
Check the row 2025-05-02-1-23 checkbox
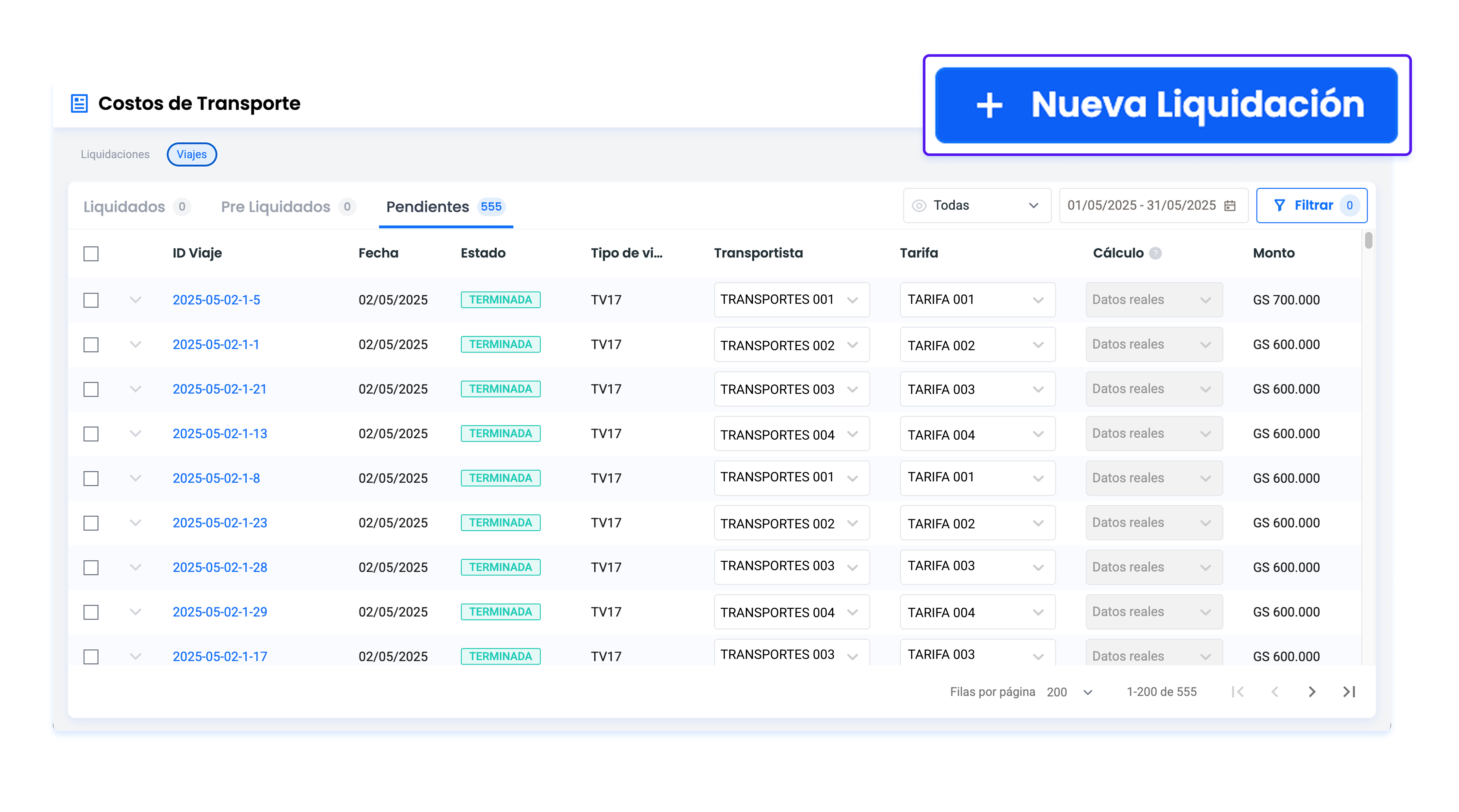[x=91, y=523]
